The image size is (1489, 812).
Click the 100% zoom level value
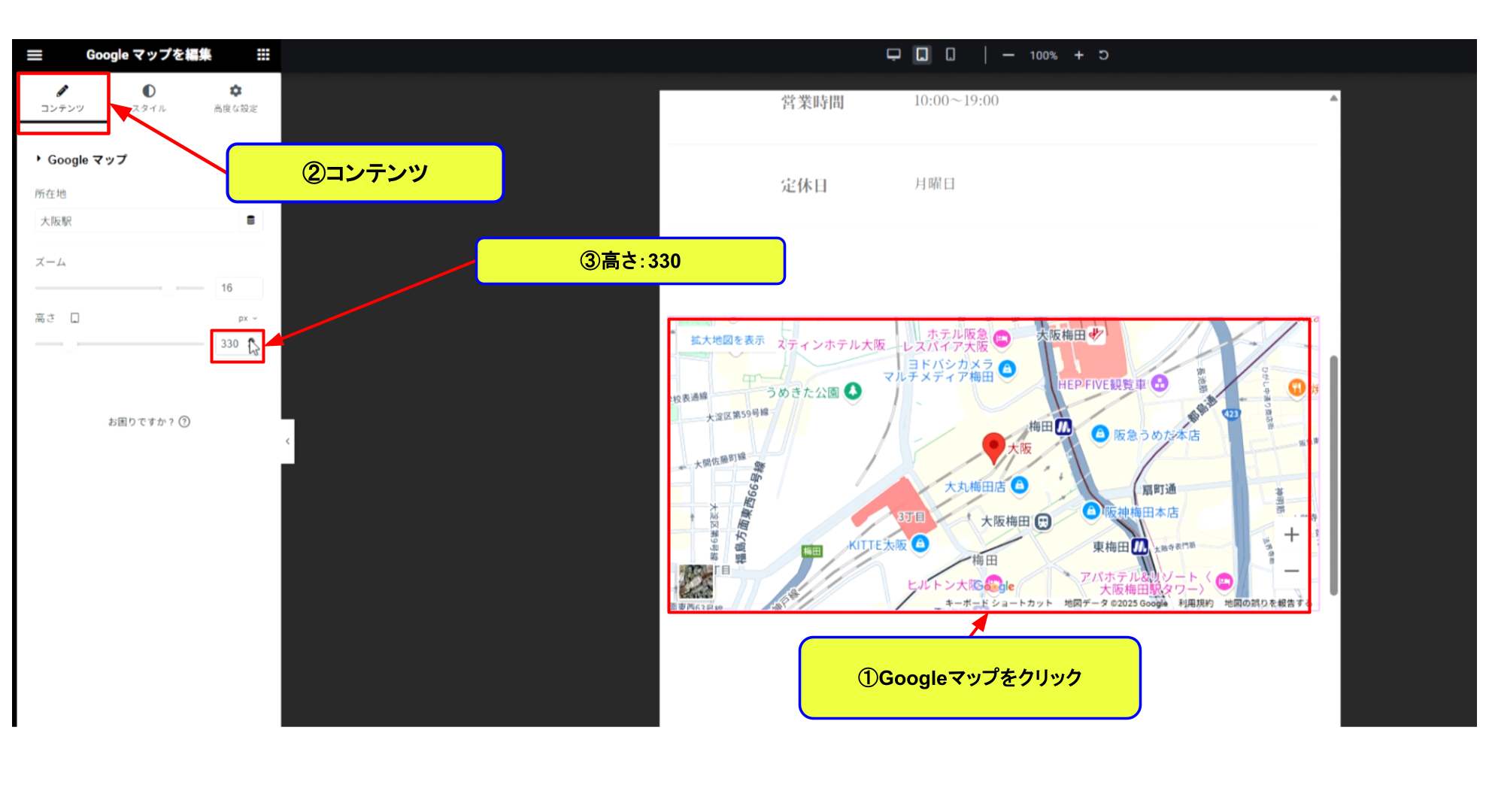click(x=1043, y=56)
